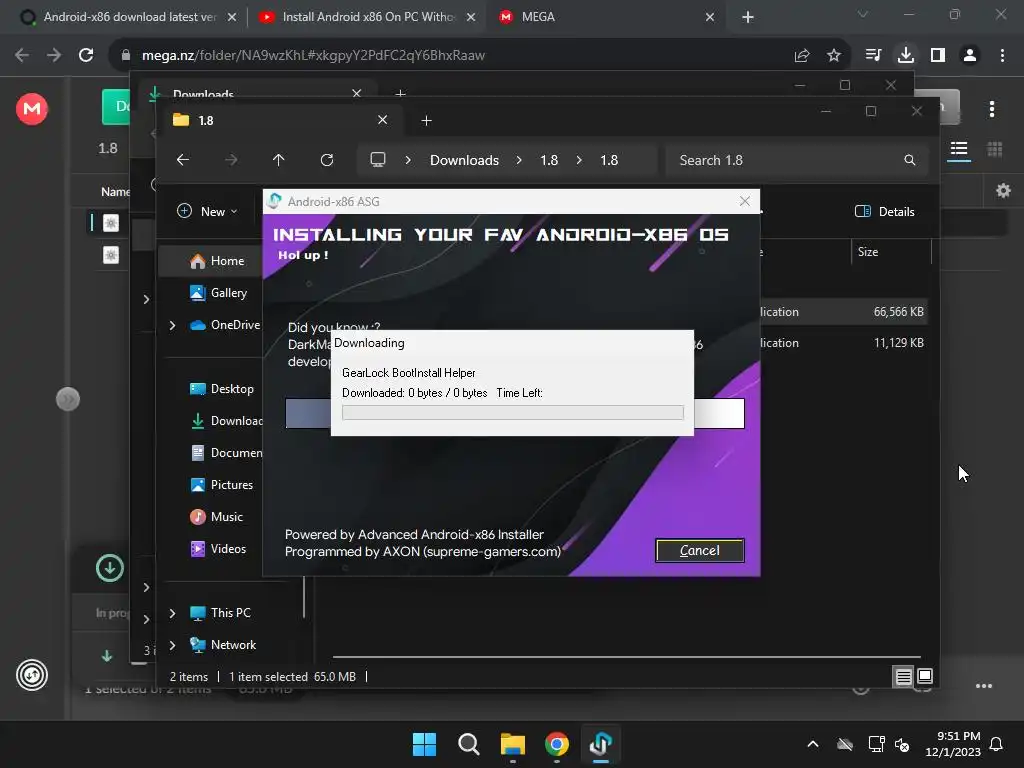
Task: Go up one folder level in File Explorer
Action: click(x=279, y=160)
